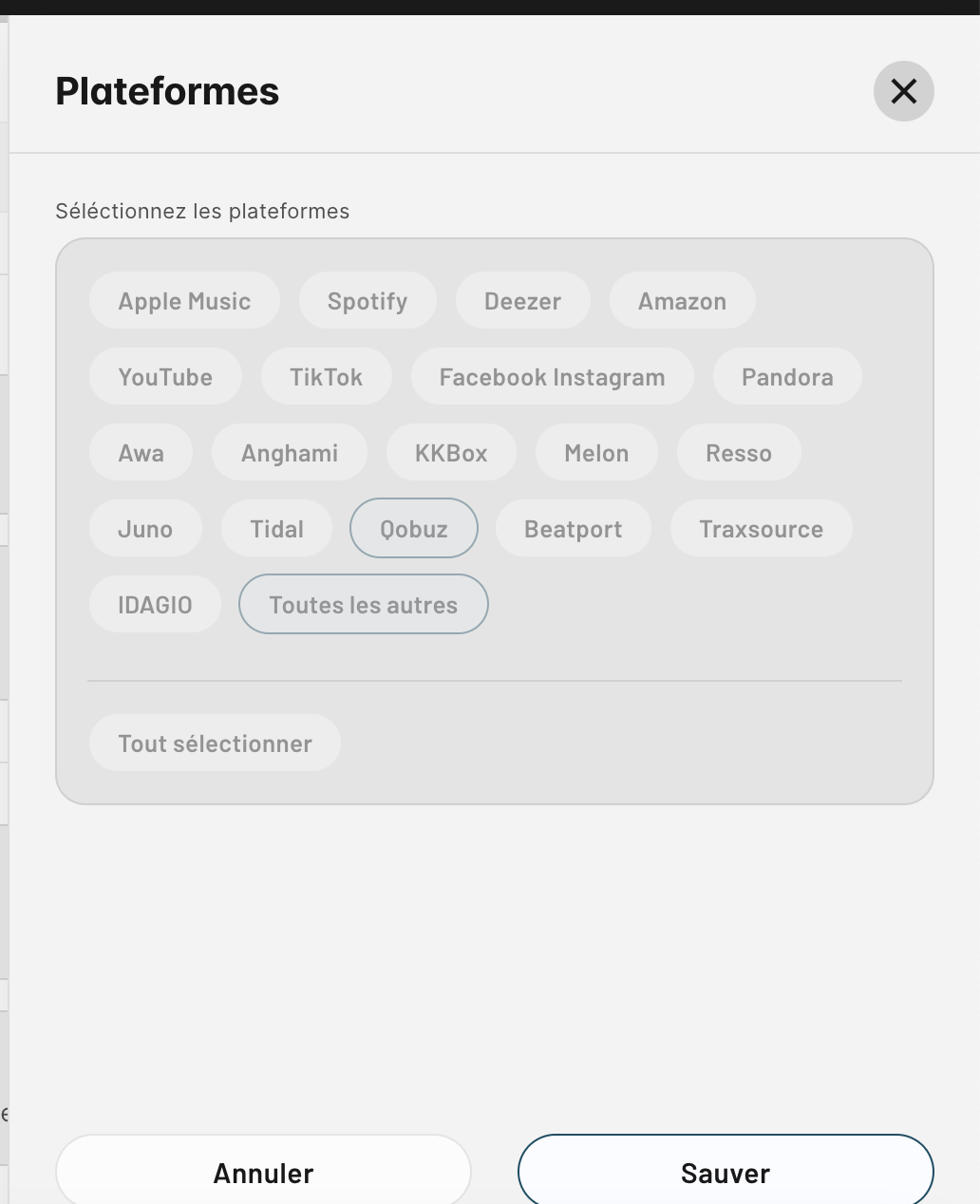
Task: Deselect the Toutes les autres chip
Action: (x=364, y=605)
